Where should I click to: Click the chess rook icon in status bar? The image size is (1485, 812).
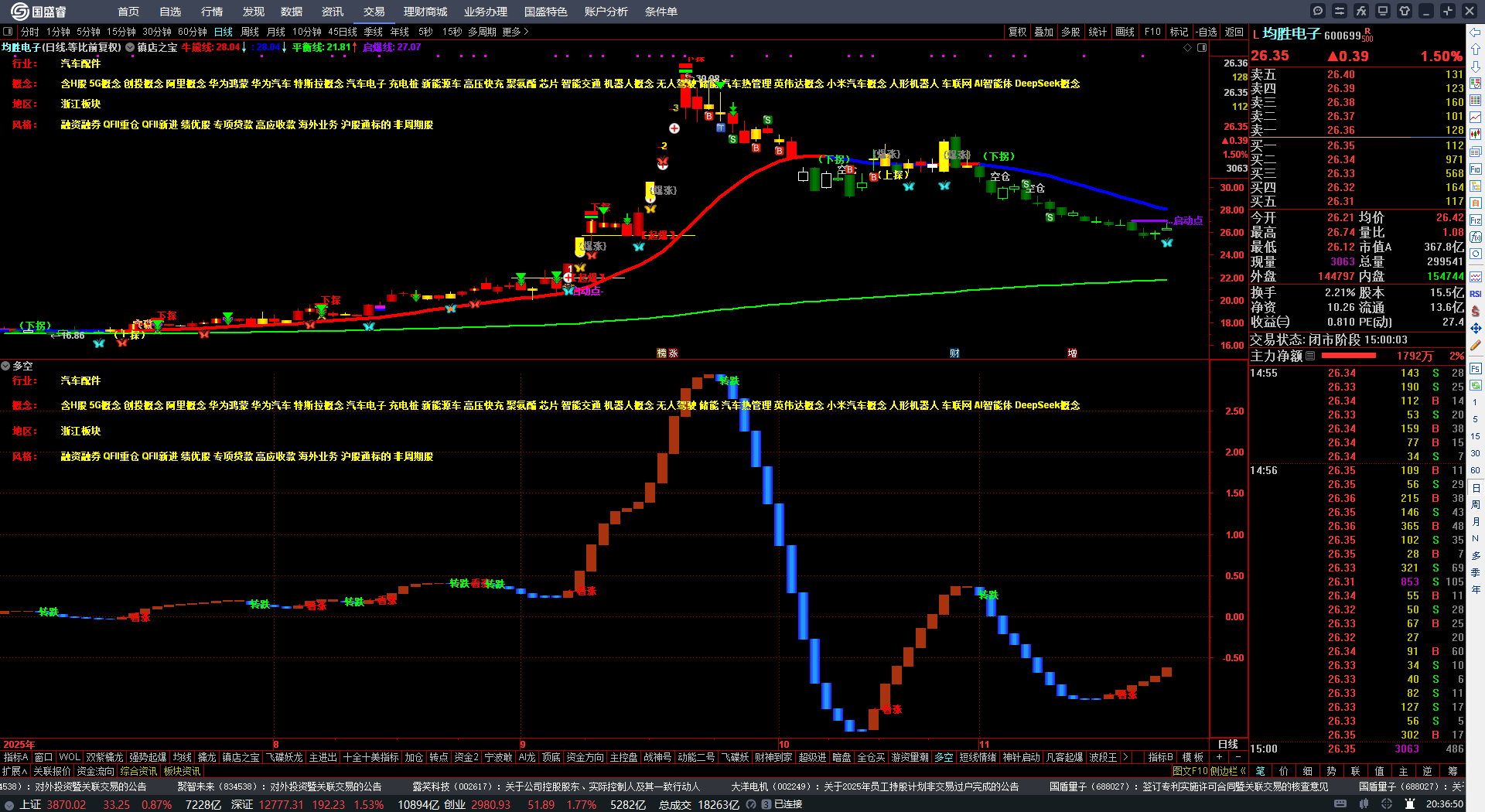(x=1410, y=804)
